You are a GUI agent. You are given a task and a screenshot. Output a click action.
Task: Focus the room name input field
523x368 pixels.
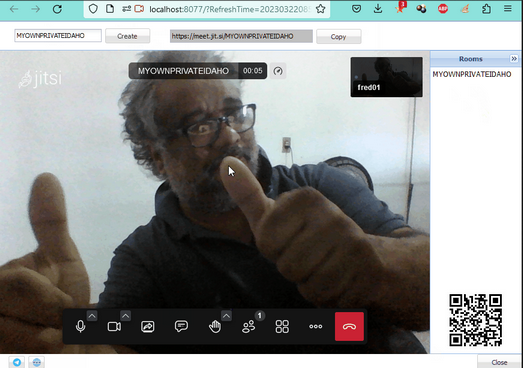tap(58, 36)
